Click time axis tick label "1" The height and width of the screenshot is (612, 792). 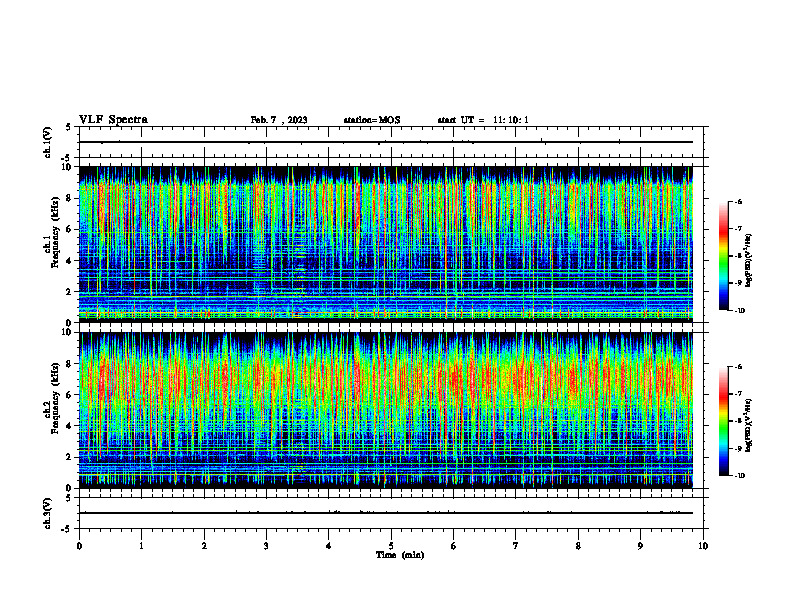pyautogui.click(x=141, y=546)
